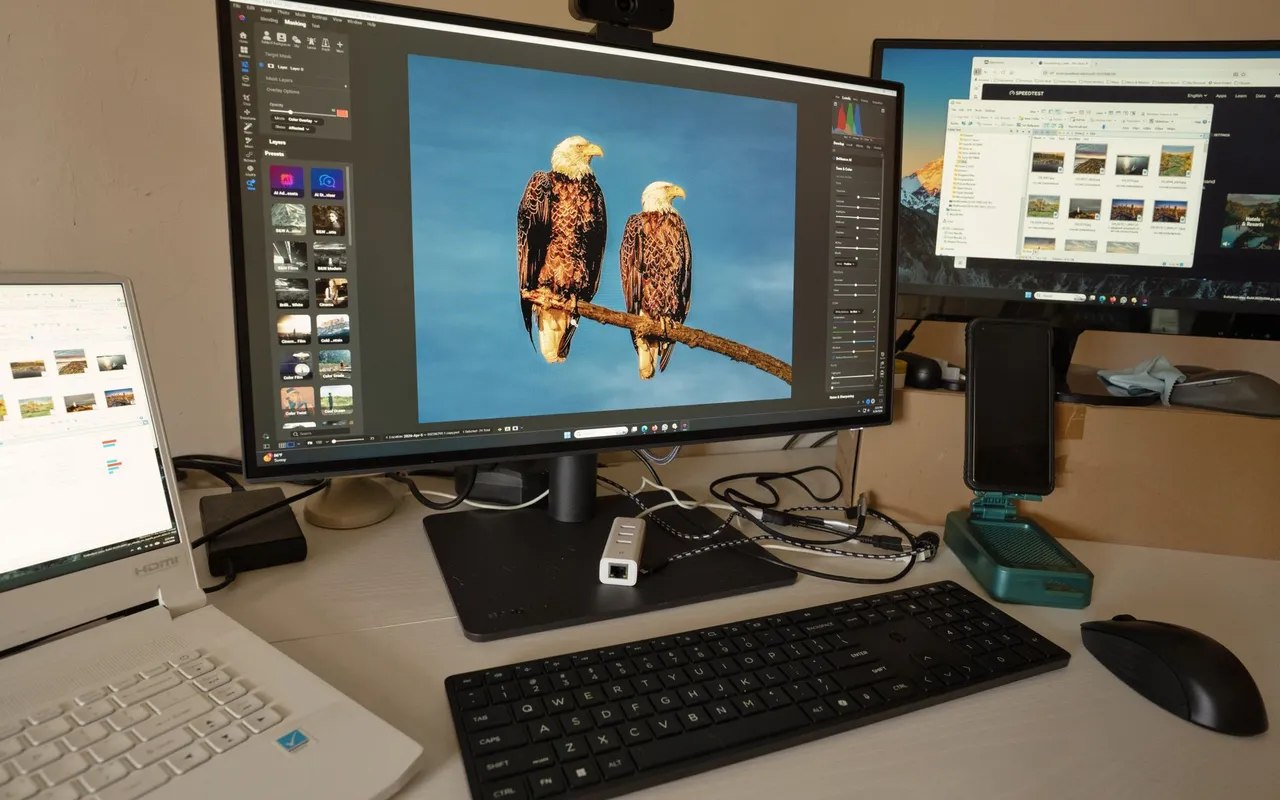Image resolution: width=1280 pixels, height=800 pixels.
Task: Select the Color Film preset thumbnail
Action: pos(296,366)
